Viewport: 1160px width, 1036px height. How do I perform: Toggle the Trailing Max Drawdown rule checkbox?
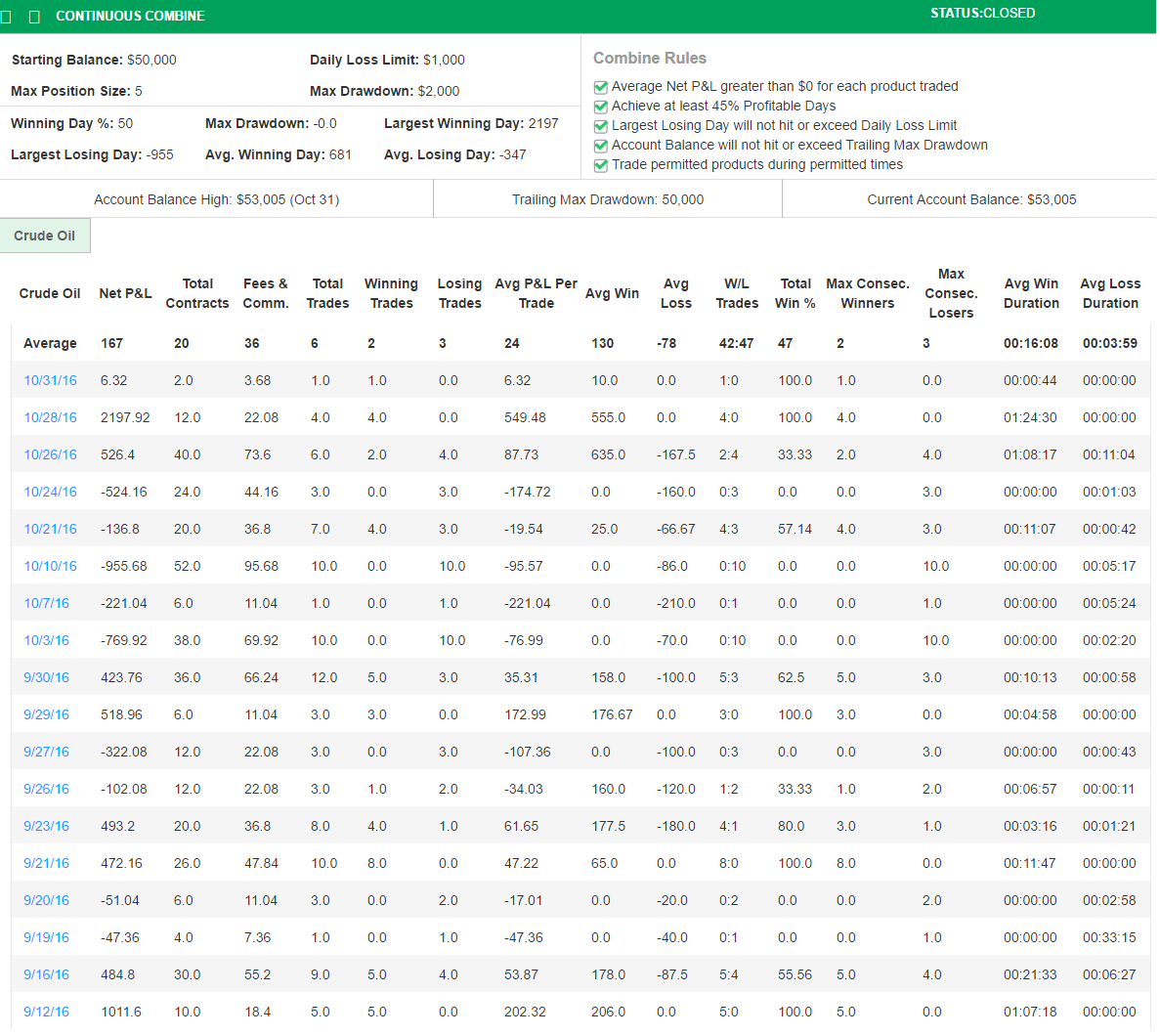pyautogui.click(x=601, y=146)
